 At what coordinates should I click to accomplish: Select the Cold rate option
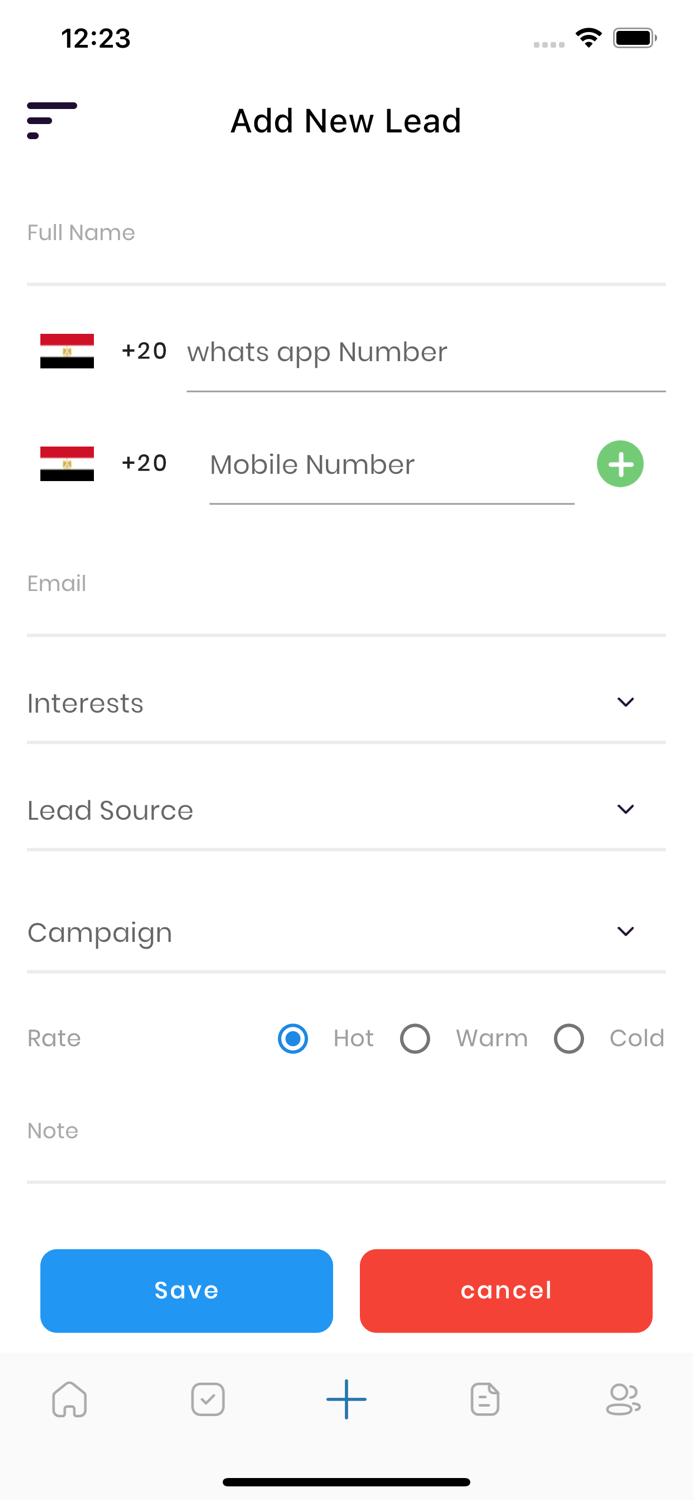click(x=569, y=1039)
